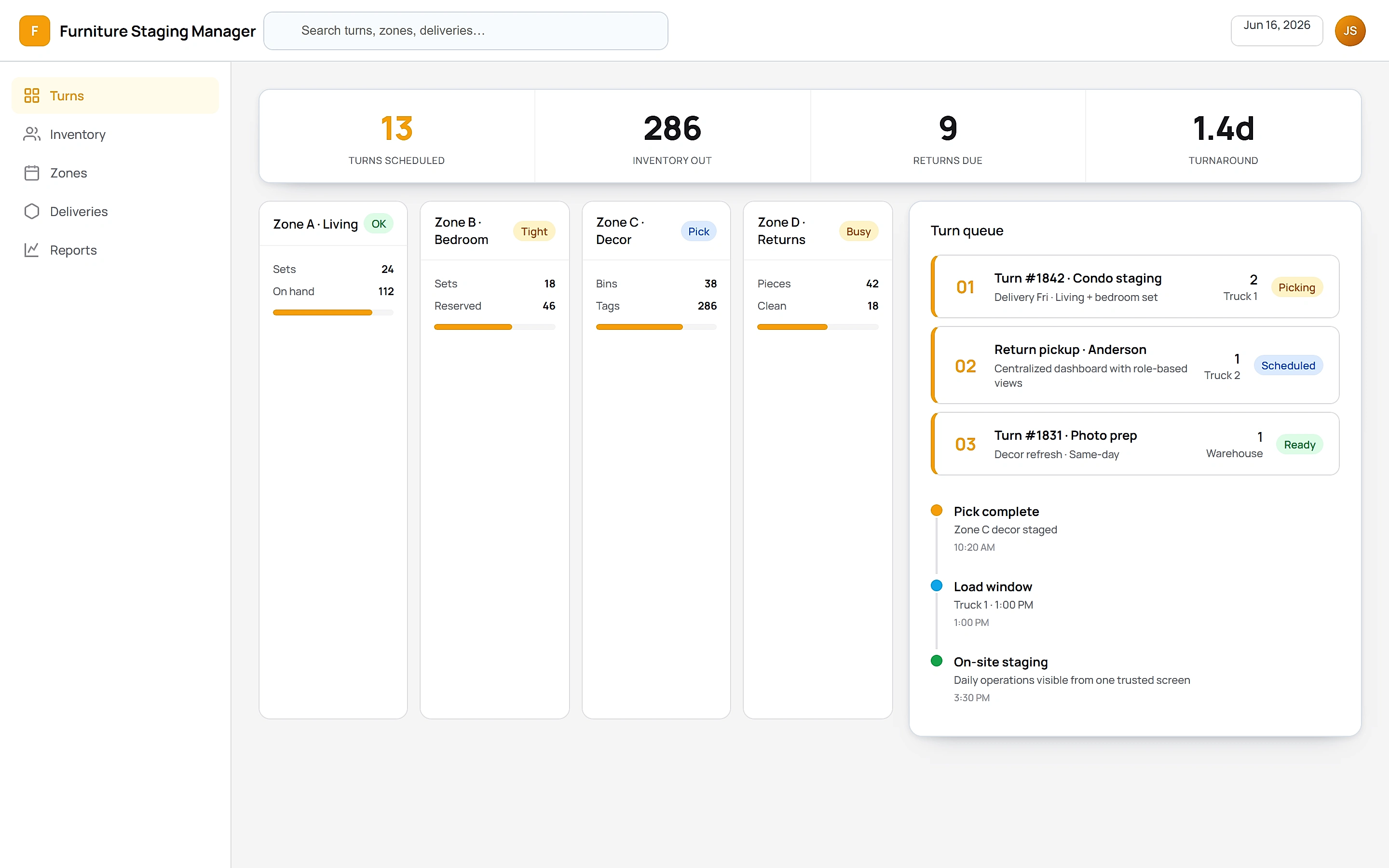
Task: Click the orange Pick complete timeline dot
Action: pyautogui.click(x=936, y=510)
